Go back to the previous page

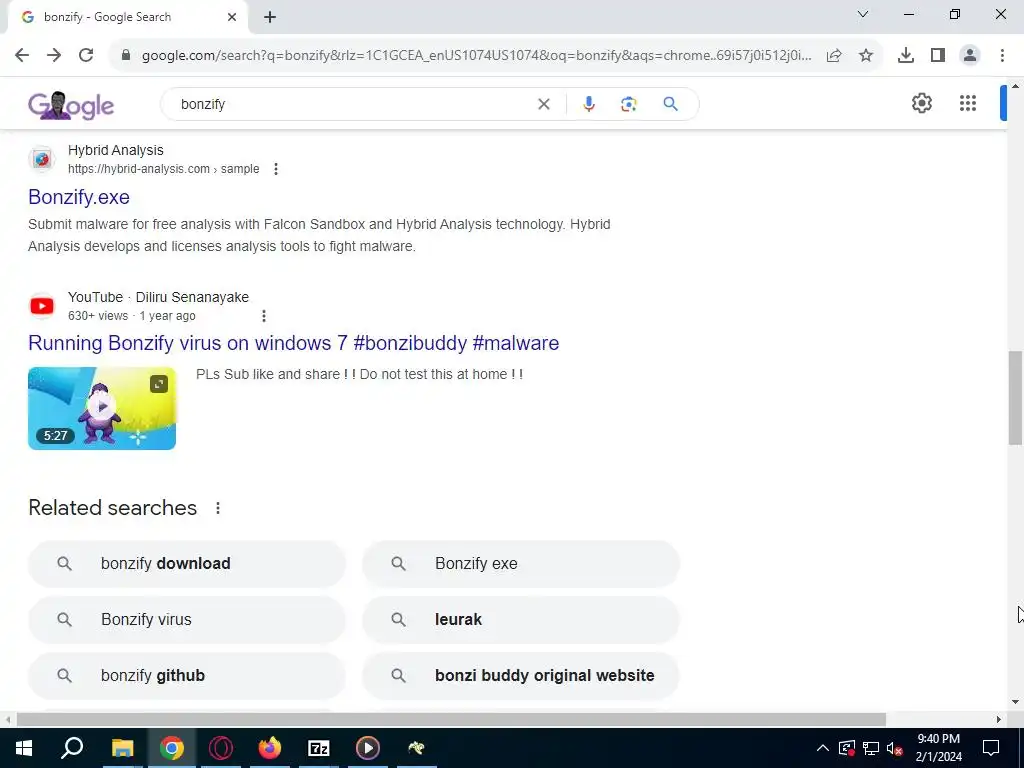click(22, 56)
